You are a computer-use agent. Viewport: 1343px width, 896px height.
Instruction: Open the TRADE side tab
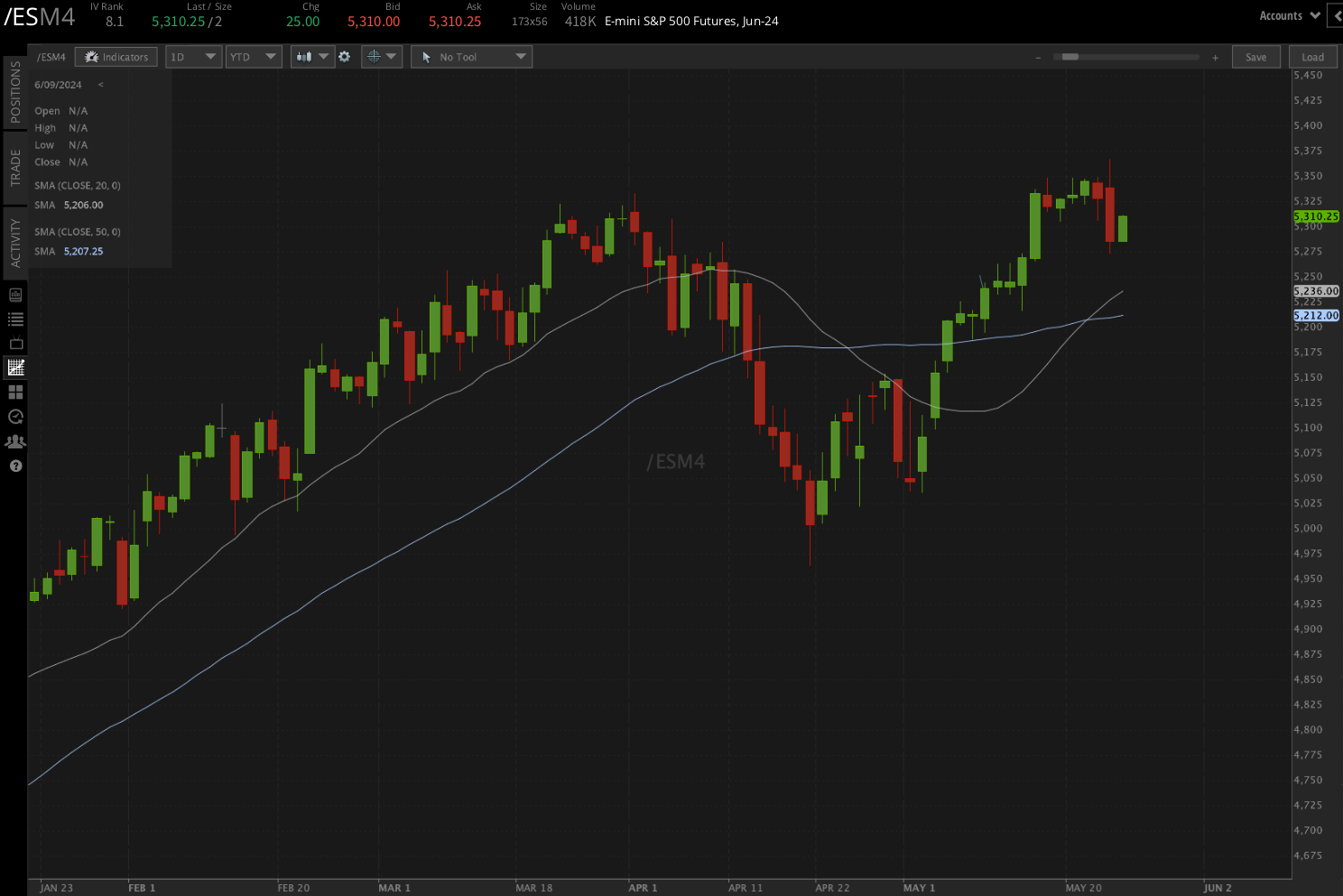(15, 168)
